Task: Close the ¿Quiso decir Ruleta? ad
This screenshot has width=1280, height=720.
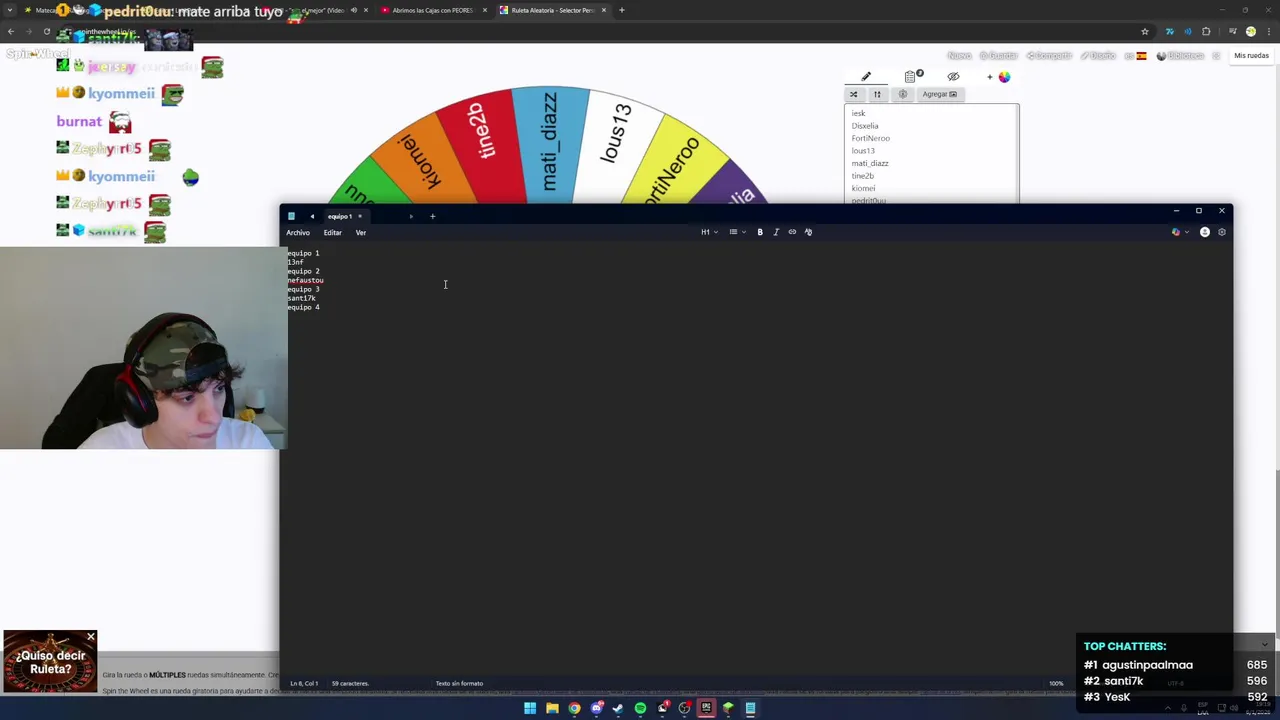Action: click(91, 637)
